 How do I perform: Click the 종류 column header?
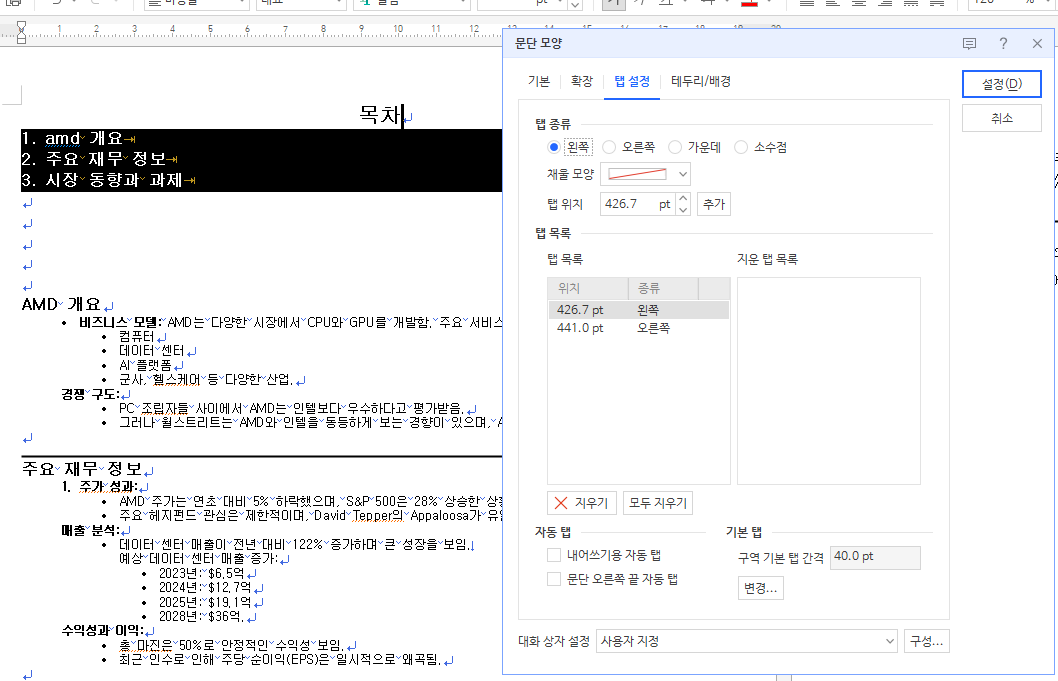coord(663,288)
